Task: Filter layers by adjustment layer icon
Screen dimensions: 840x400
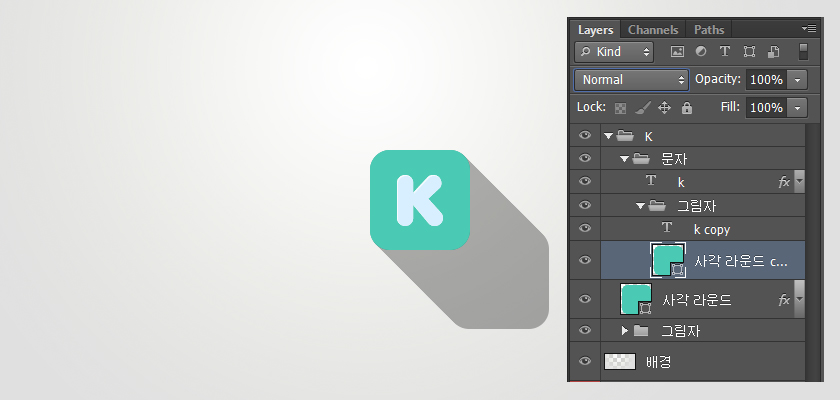Action: (701, 51)
